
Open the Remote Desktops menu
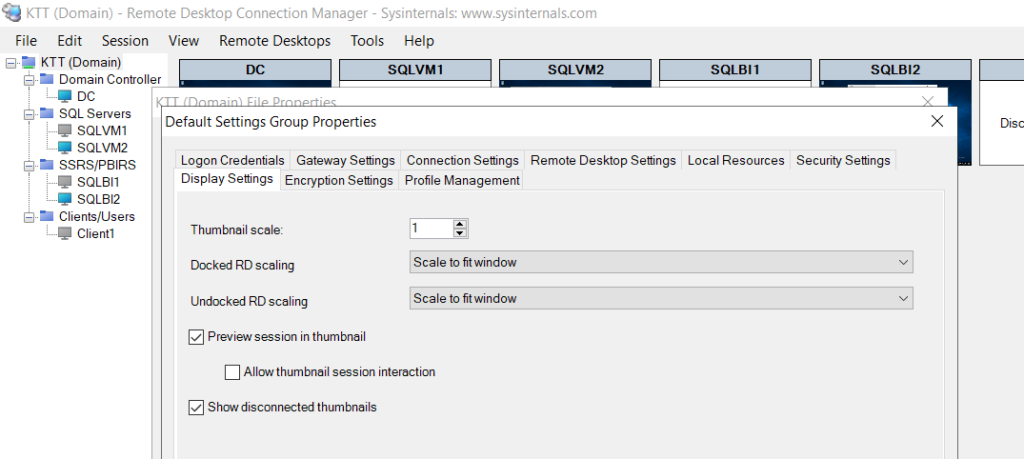click(275, 40)
